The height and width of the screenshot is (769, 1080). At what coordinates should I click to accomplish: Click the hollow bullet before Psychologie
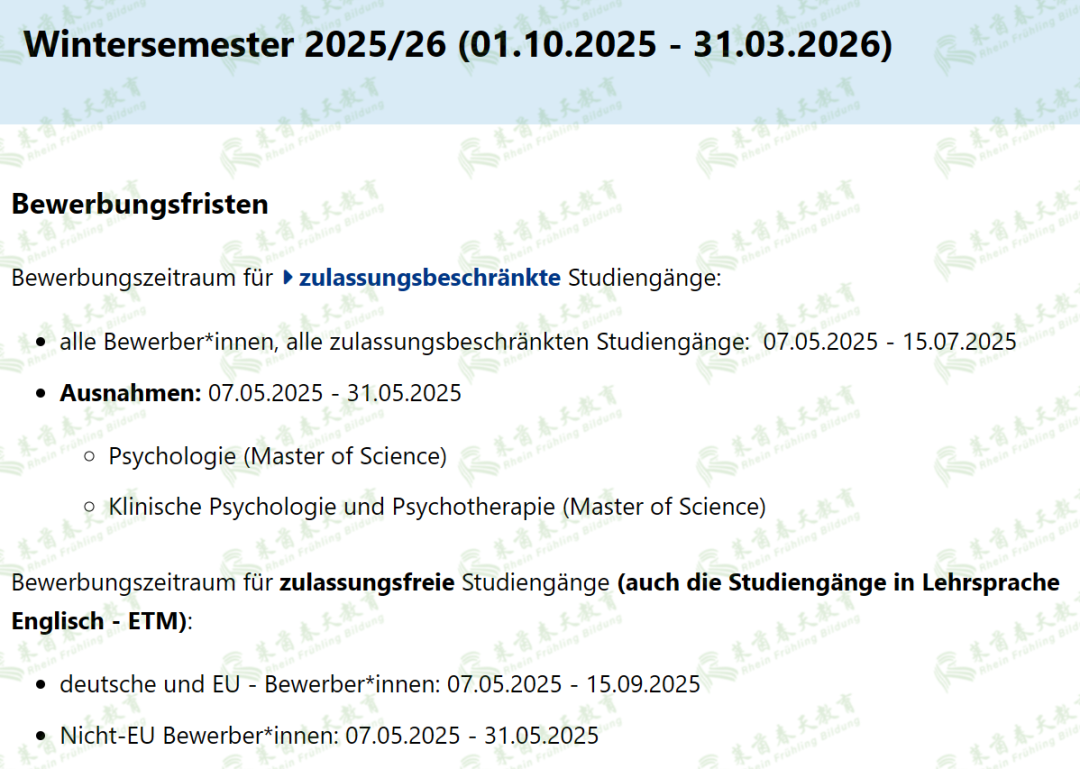pyautogui.click(x=89, y=456)
